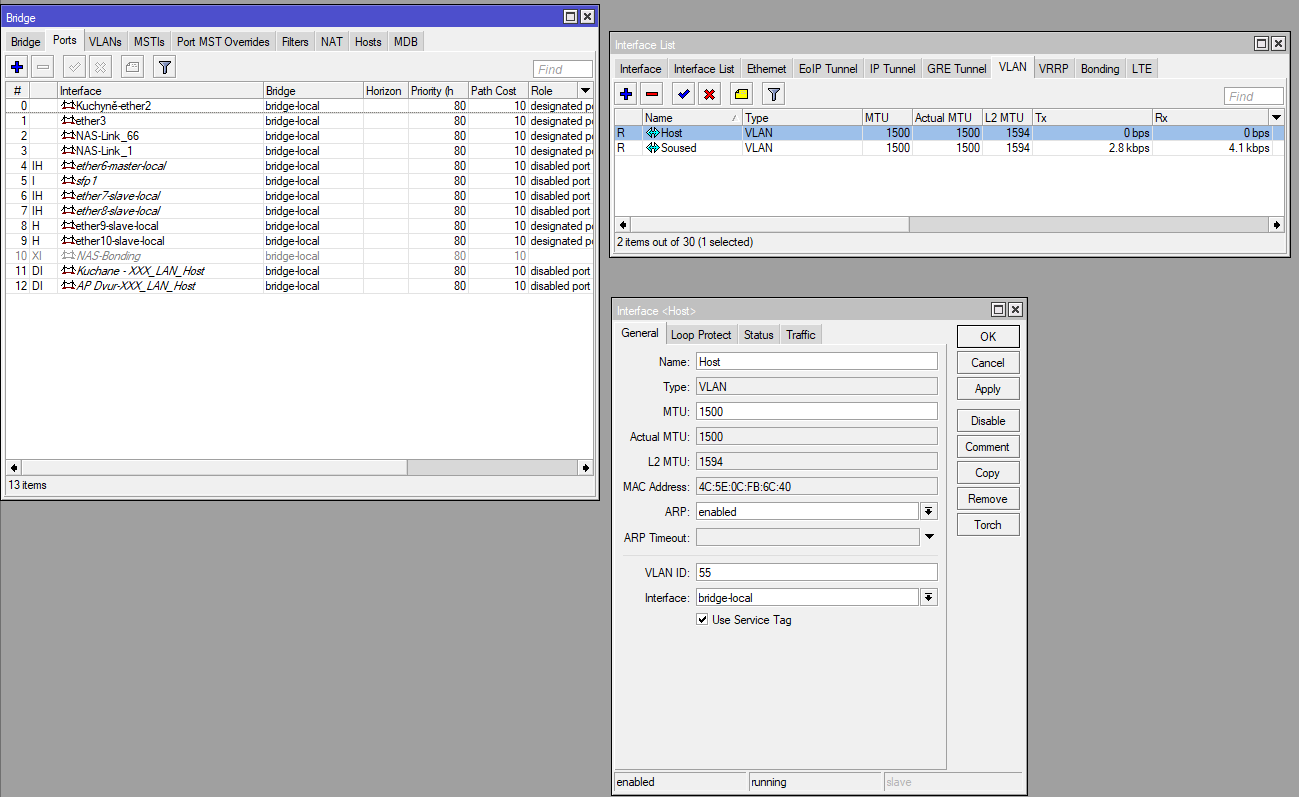The height and width of the screenshot is (797, 1299).
Task: Click Comment button in Host dialog
Action: [988, 447]
